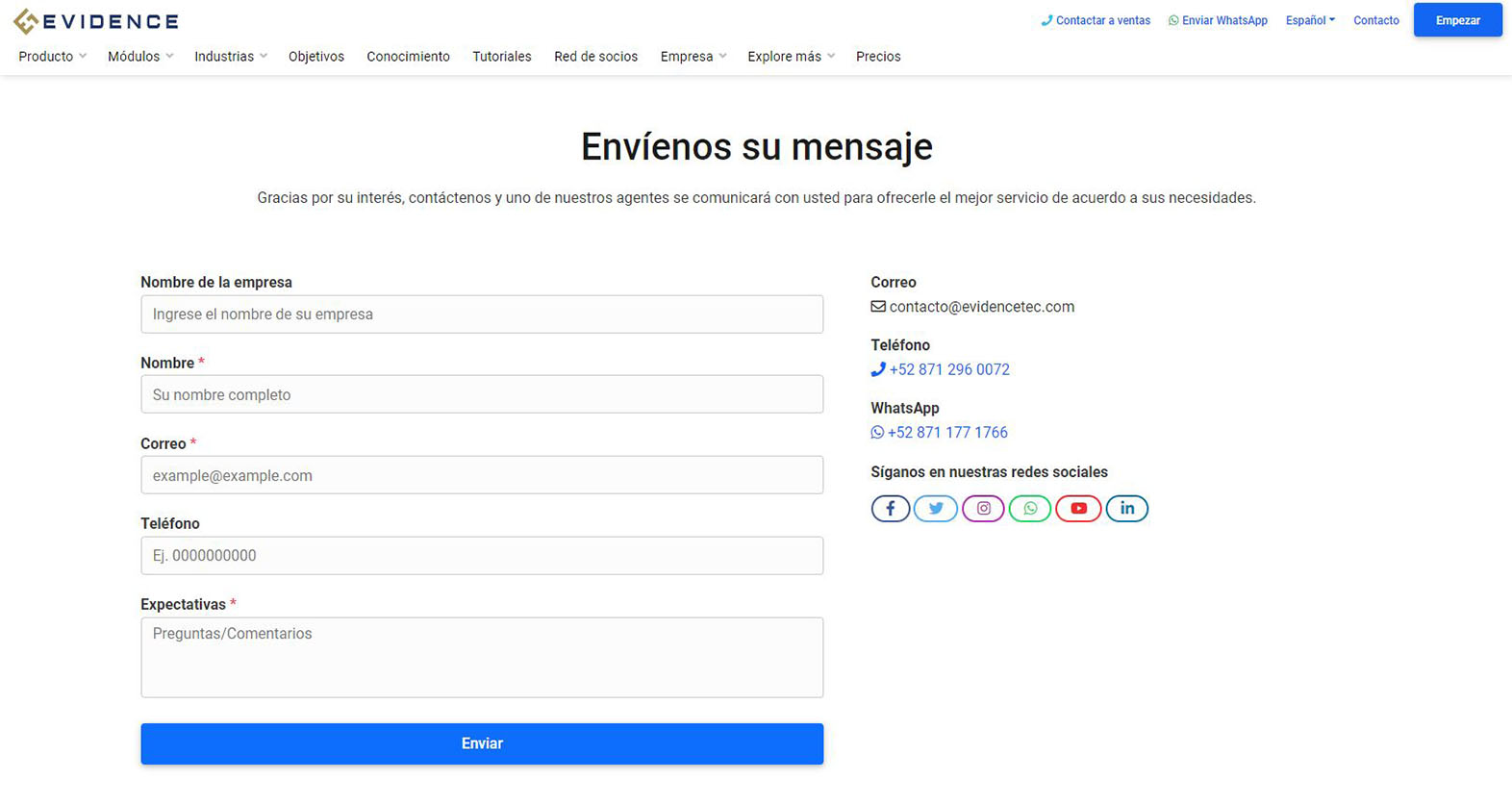Click the Empezar button
1512x805 pixels.
[x=1457, y=20]
